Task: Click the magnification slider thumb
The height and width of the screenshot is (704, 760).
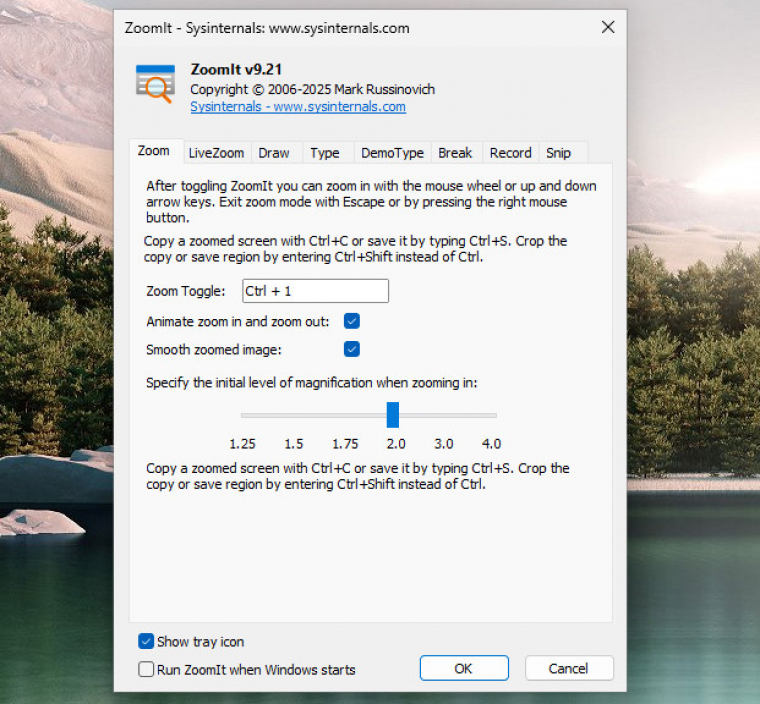Action: 393,414
